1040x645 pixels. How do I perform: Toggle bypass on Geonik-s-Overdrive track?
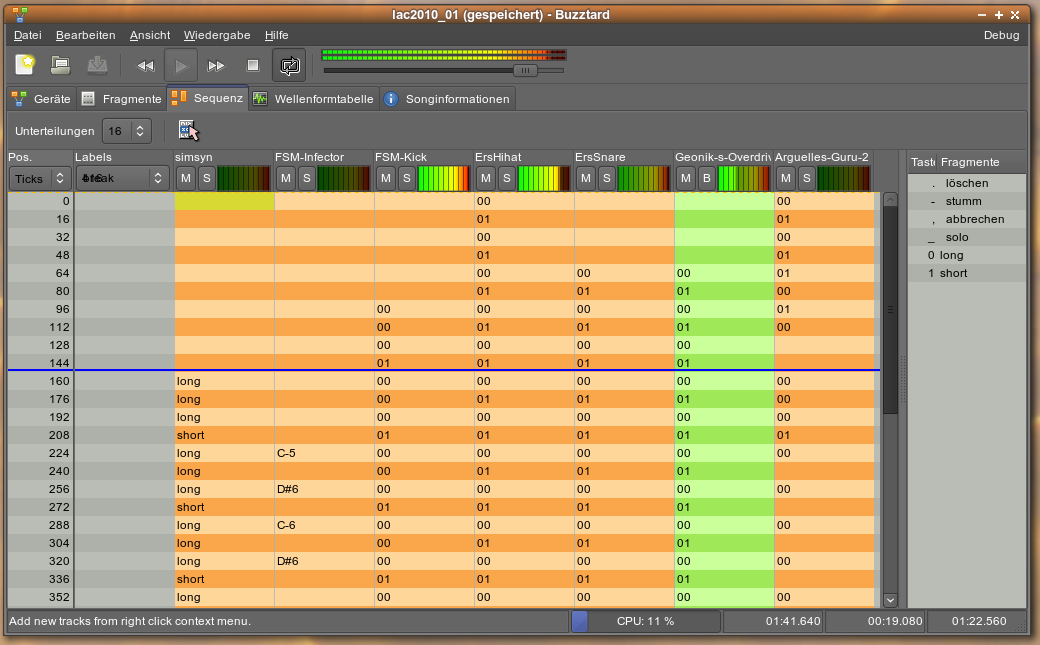[706, 178]
